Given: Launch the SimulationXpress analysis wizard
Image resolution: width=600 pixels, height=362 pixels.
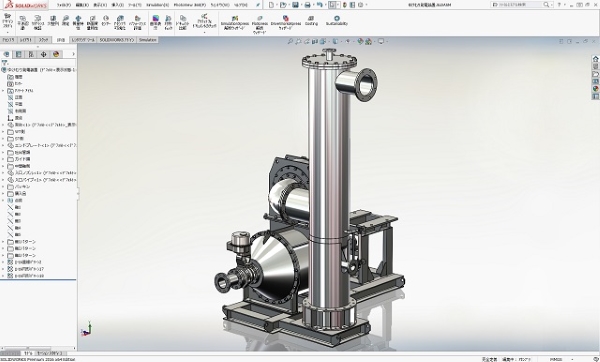Looking at the screenshot, I should (x=235, y=23).
